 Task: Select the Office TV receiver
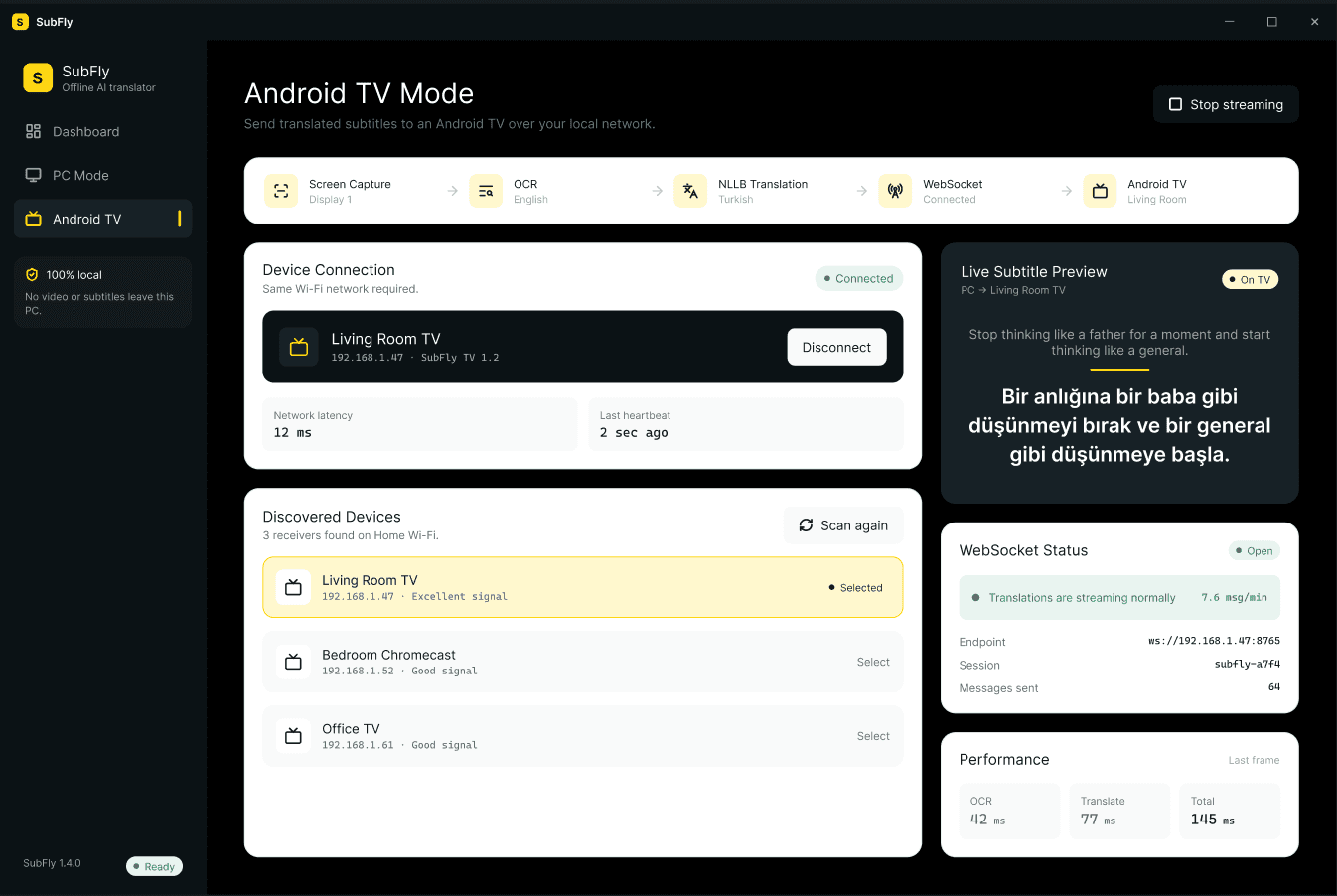pyautogui.click(x=873, y=736)
